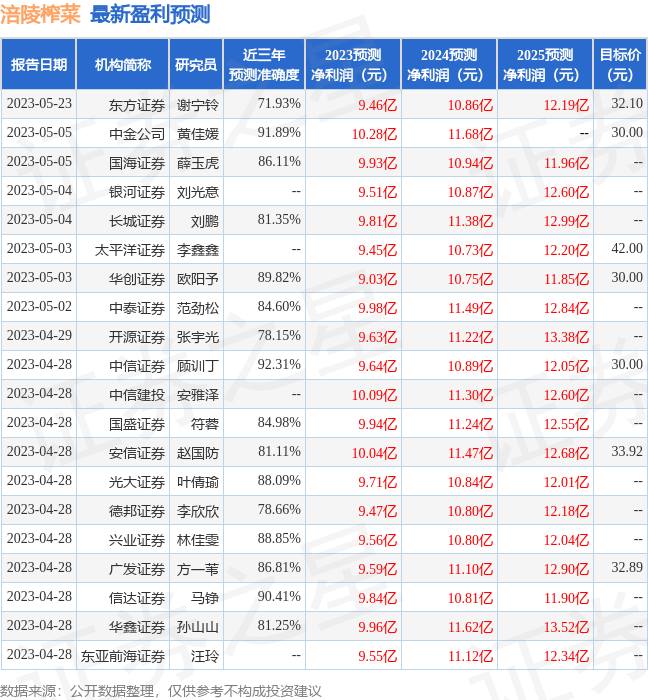Image resolution: width=648 pixels, height=700 pixels.
Task: Click the 研究员 column header
Action: pos(196,64)
